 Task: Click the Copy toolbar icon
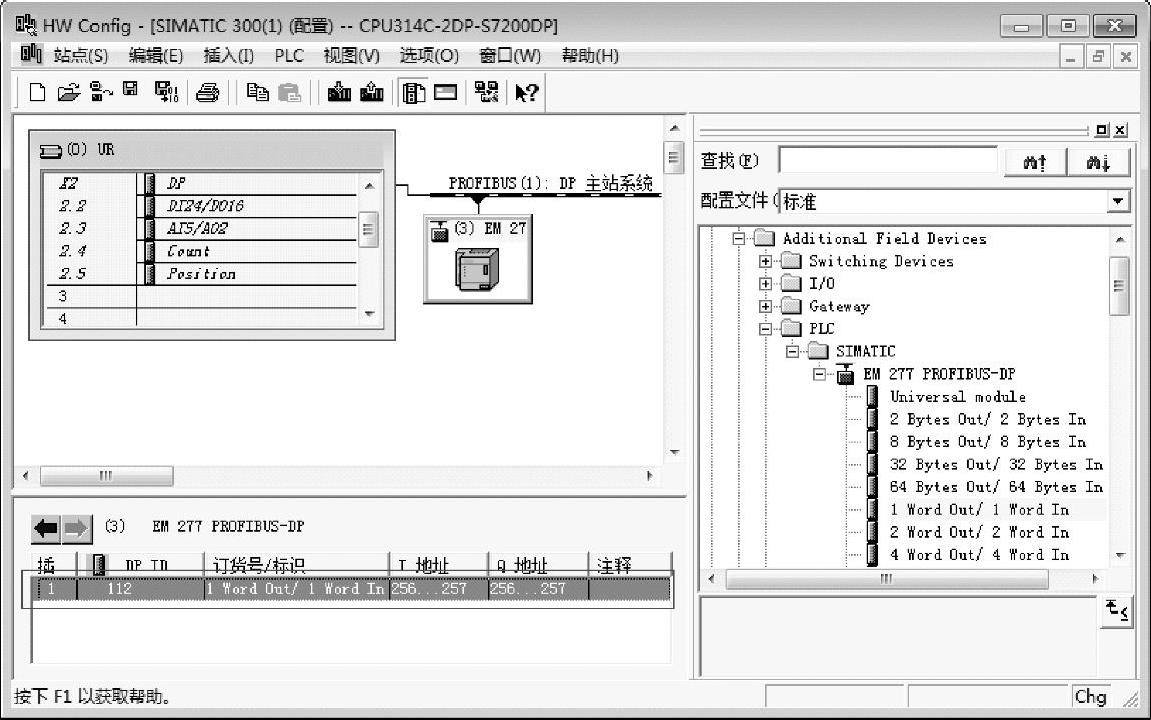point(257,92)
